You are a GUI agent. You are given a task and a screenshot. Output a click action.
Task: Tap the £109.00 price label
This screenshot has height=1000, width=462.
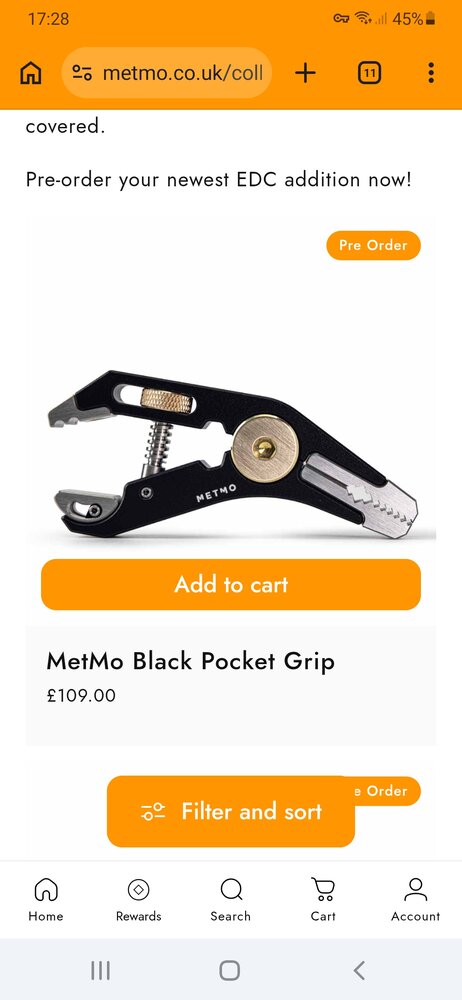click(81, 695)
